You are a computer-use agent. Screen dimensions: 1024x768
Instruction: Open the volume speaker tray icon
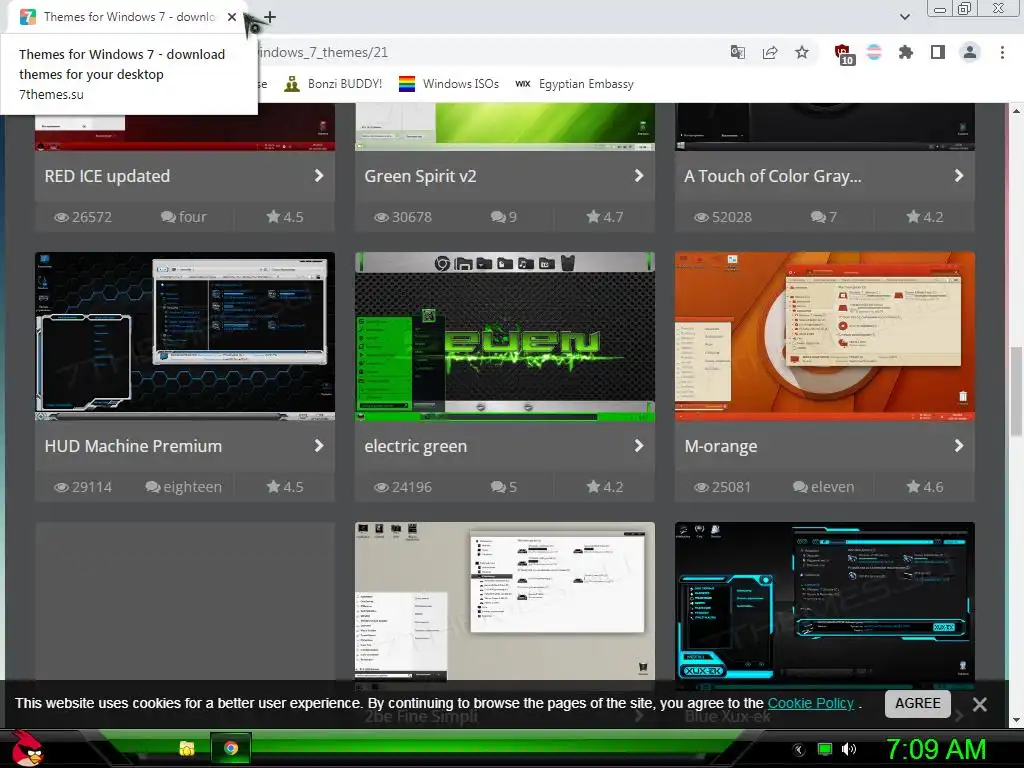click(849, 749)
